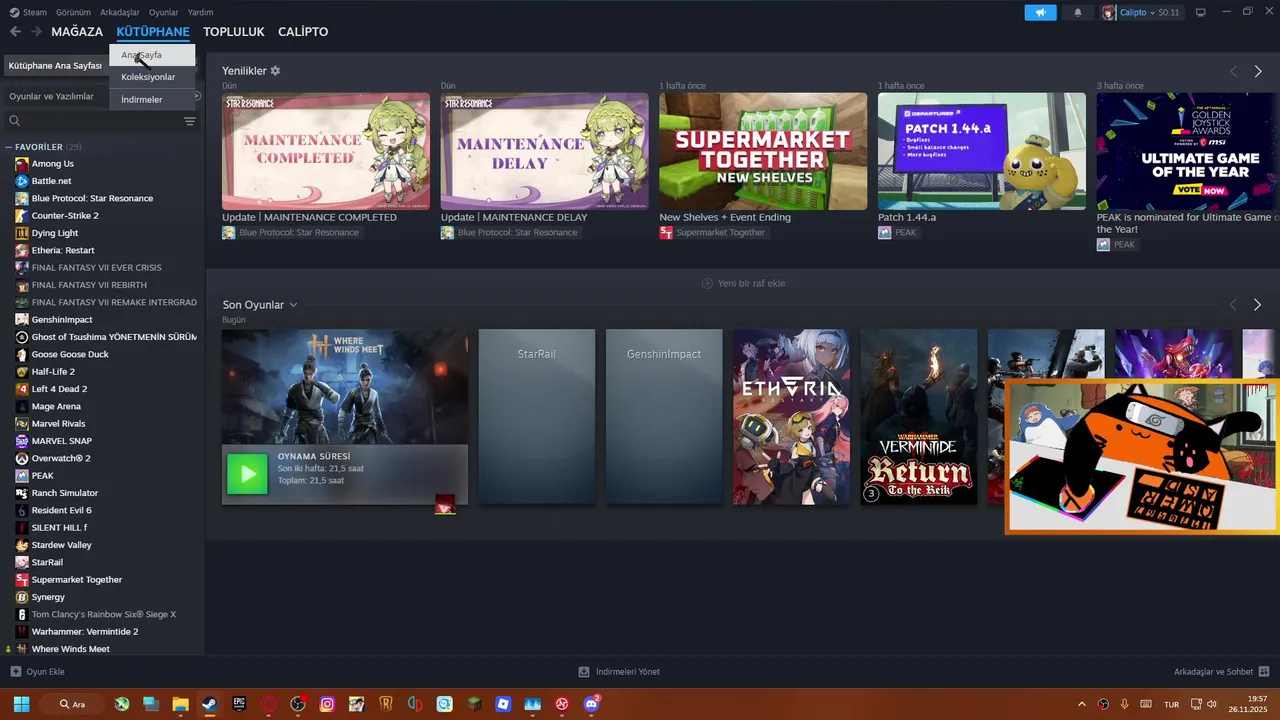The height and width of the screenshot is (720, 1280).
Task: Open the MAĞAZA tab
Action: pyautogui.click(x=77, y=32)
